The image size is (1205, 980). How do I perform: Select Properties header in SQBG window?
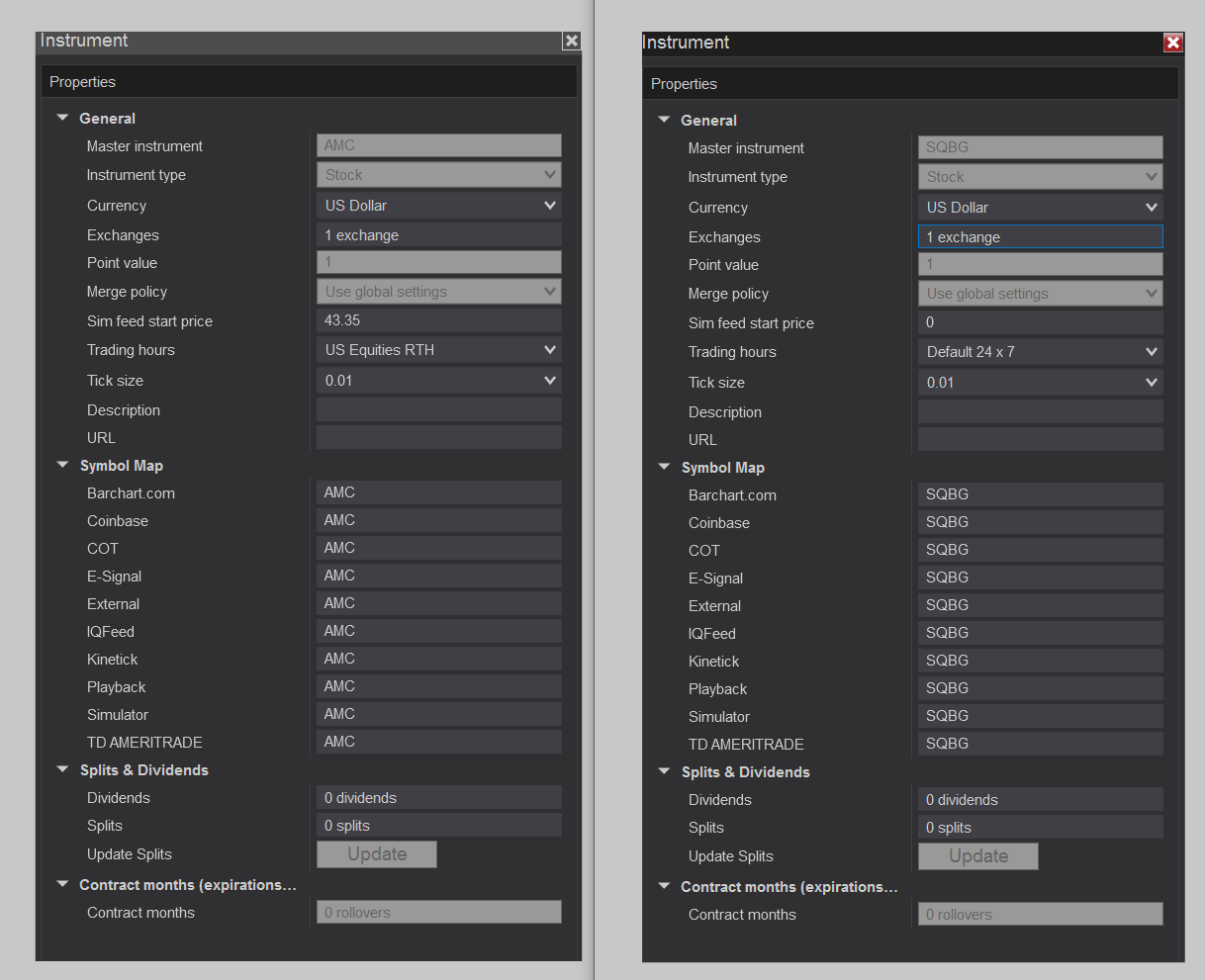point(910,84)
